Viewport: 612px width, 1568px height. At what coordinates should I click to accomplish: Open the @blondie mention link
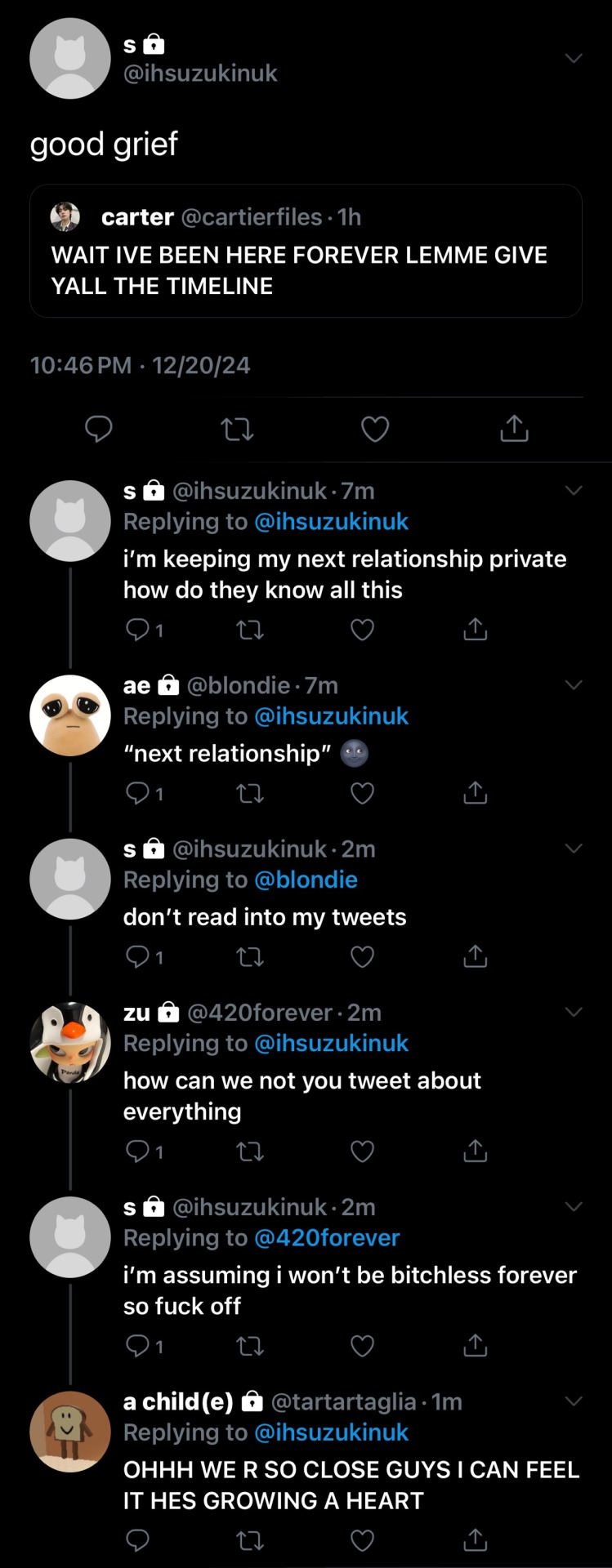[x=306, y=880]
